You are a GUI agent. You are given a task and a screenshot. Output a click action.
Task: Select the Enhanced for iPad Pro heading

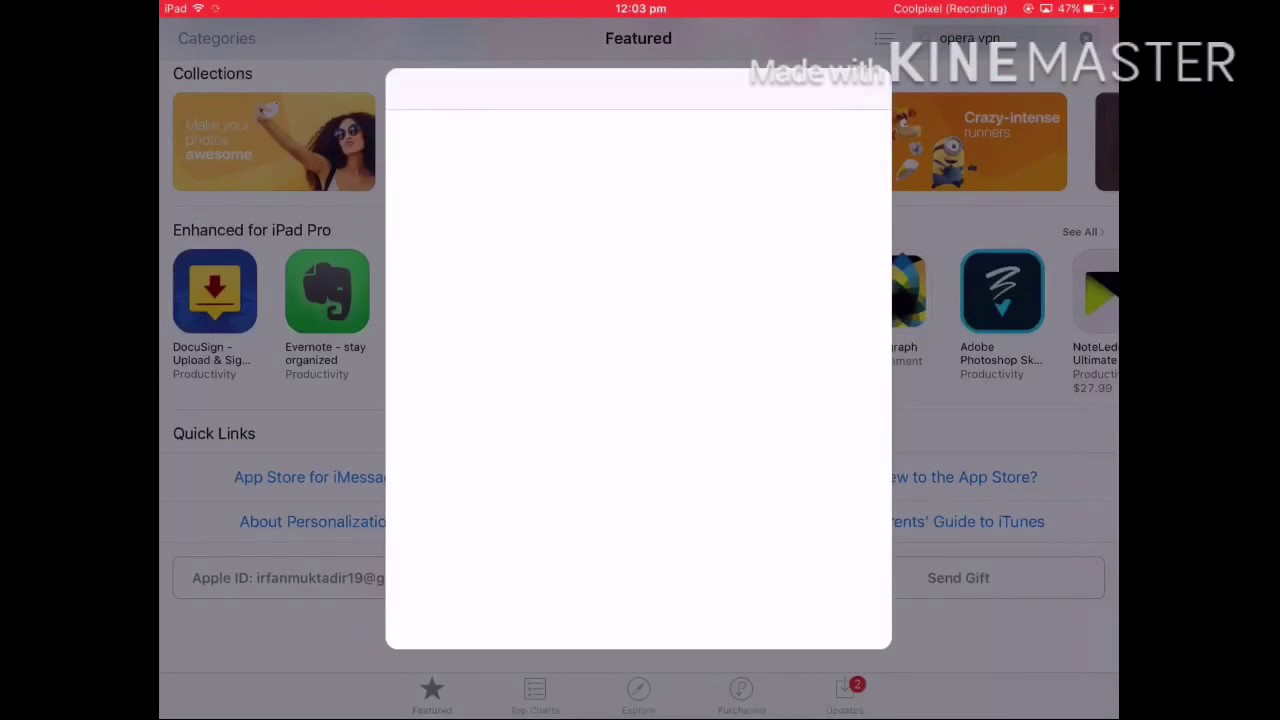(252, 230)
